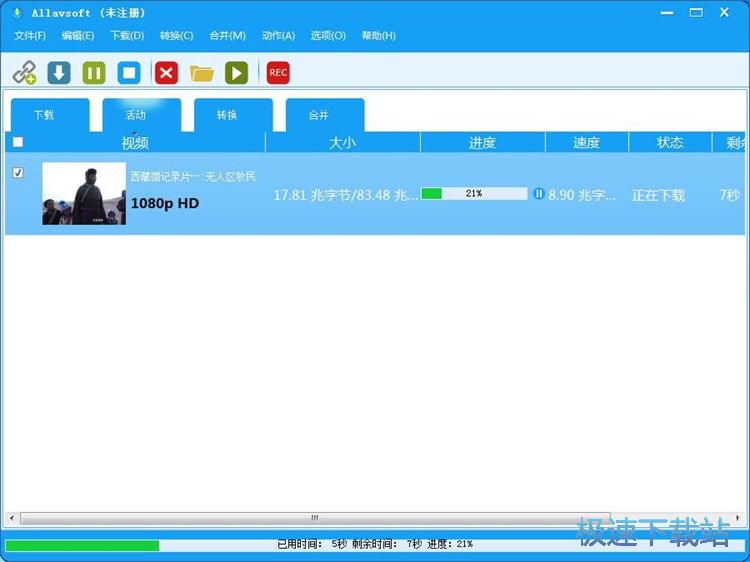
Task: Sort by 视频 column header
Action: pos(135,143)
